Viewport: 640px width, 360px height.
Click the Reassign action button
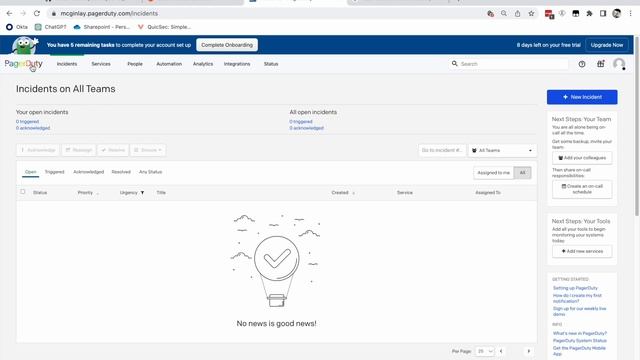[x=79, y=150]
